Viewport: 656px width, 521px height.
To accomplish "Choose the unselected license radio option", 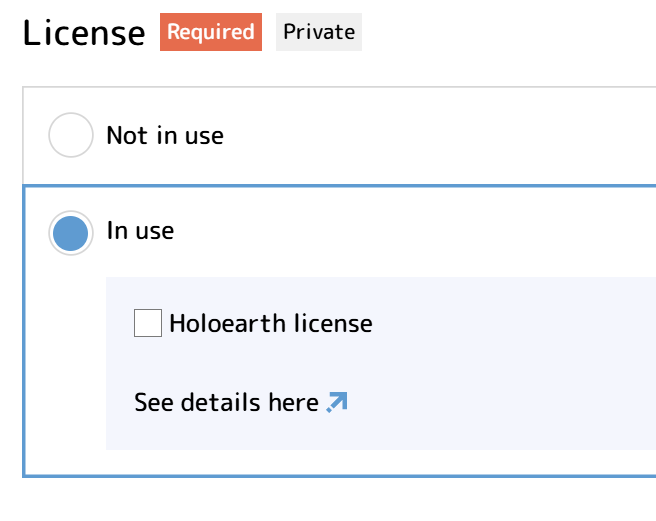I will (71, 135).
